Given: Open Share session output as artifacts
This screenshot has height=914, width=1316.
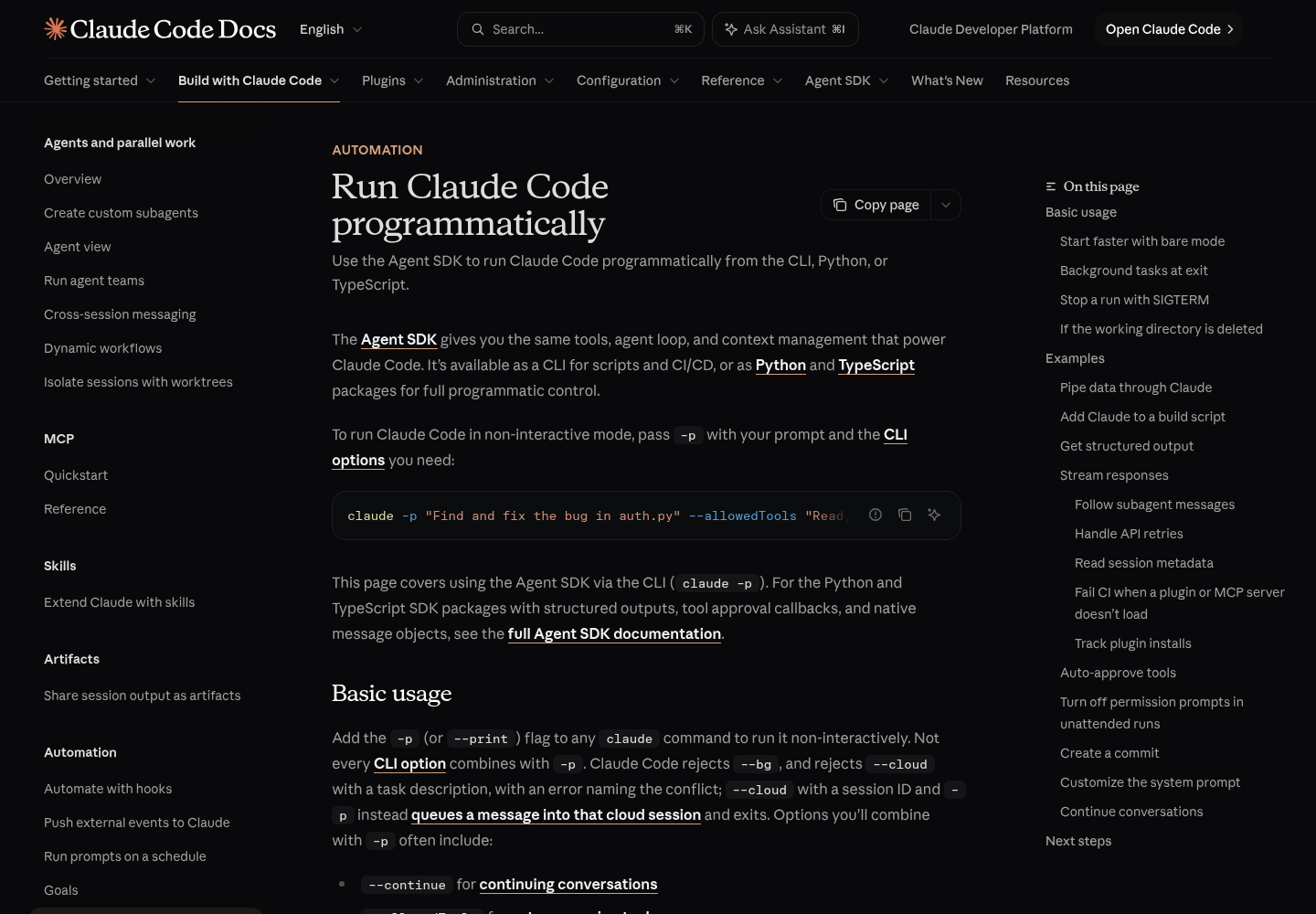Looking at the screenshot, I should (x=143, y=696).
